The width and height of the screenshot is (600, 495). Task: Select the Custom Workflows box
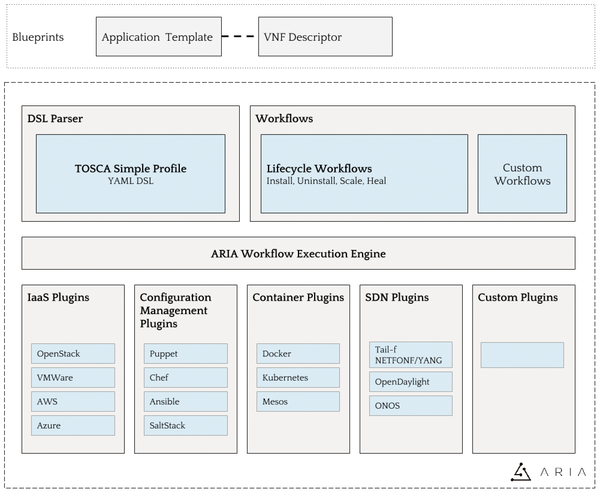click(x=522, y=174)
